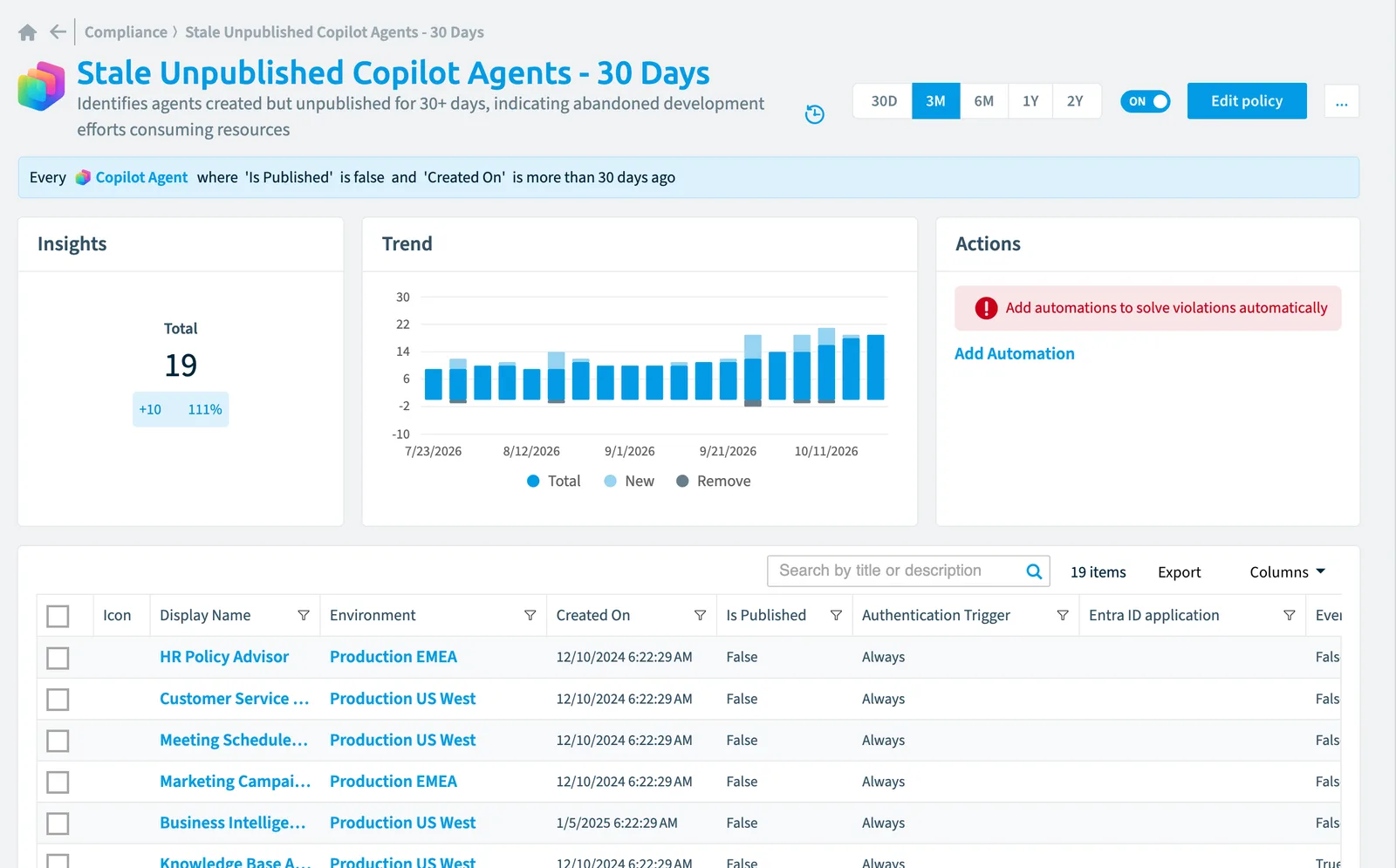Check the Customer Service row checkbox
The height and width of the screenshot is (868, 1396).
[x=58, y=699]
